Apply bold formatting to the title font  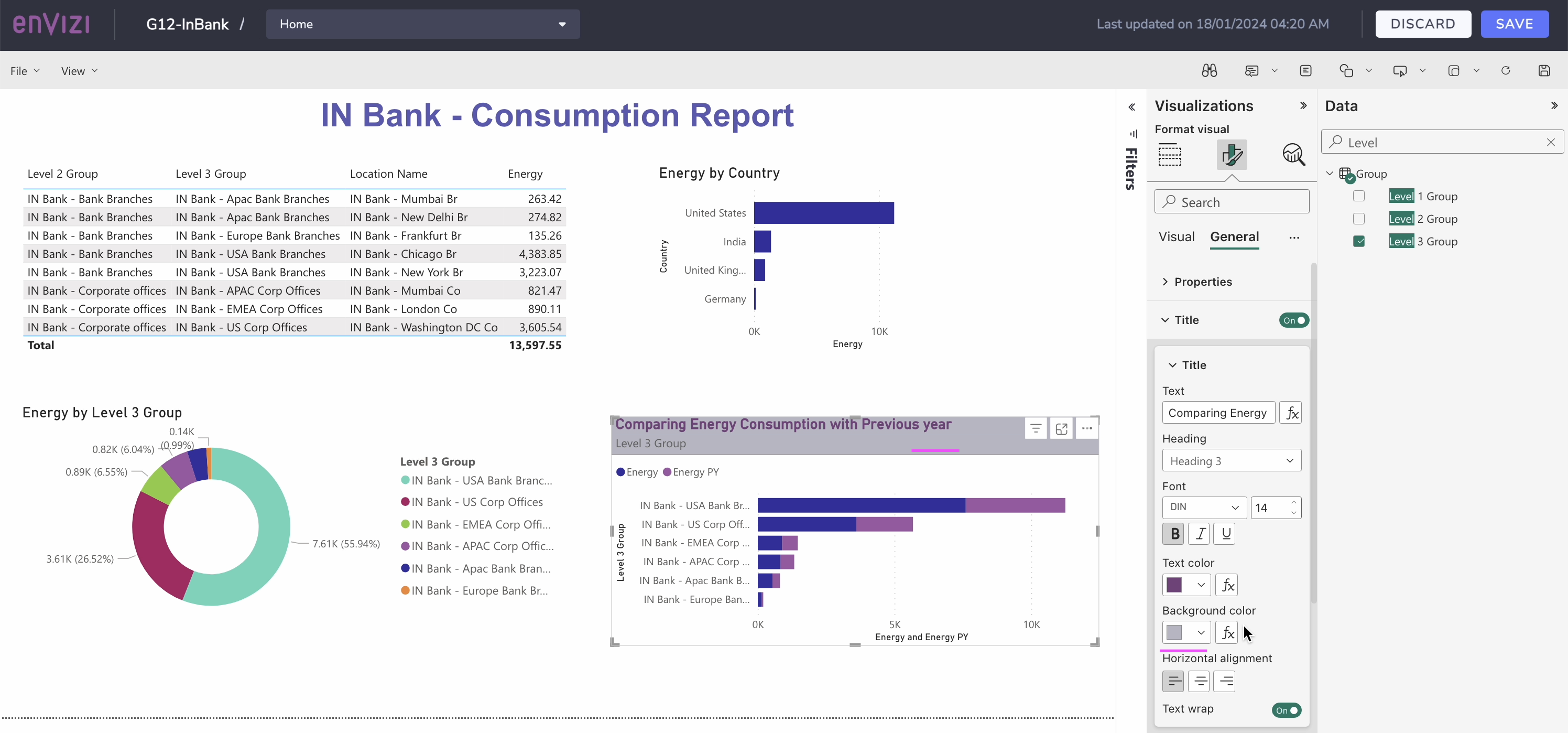pyautogui.click(x=1173, y=533)
